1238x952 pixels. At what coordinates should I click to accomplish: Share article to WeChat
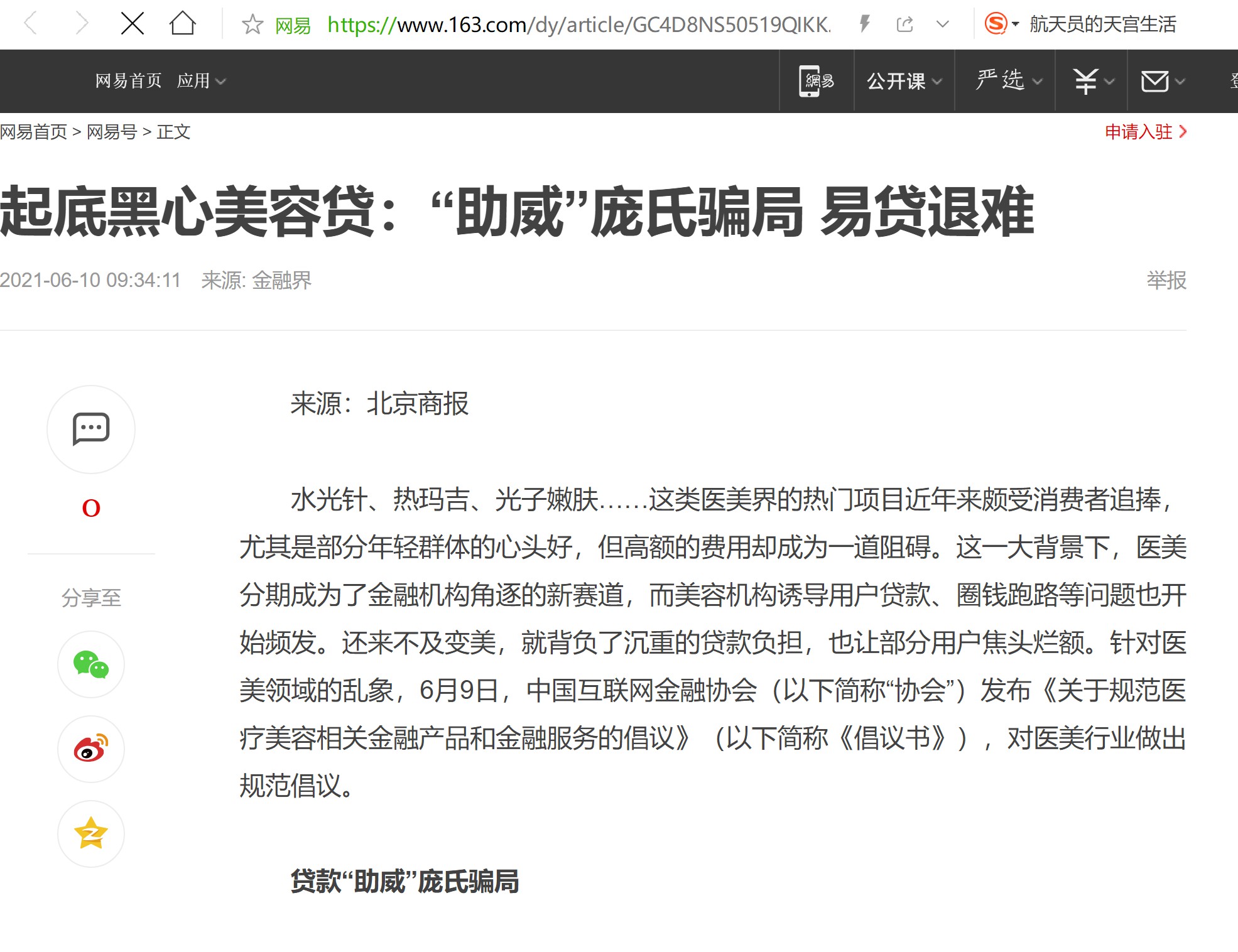coord(91,664)
